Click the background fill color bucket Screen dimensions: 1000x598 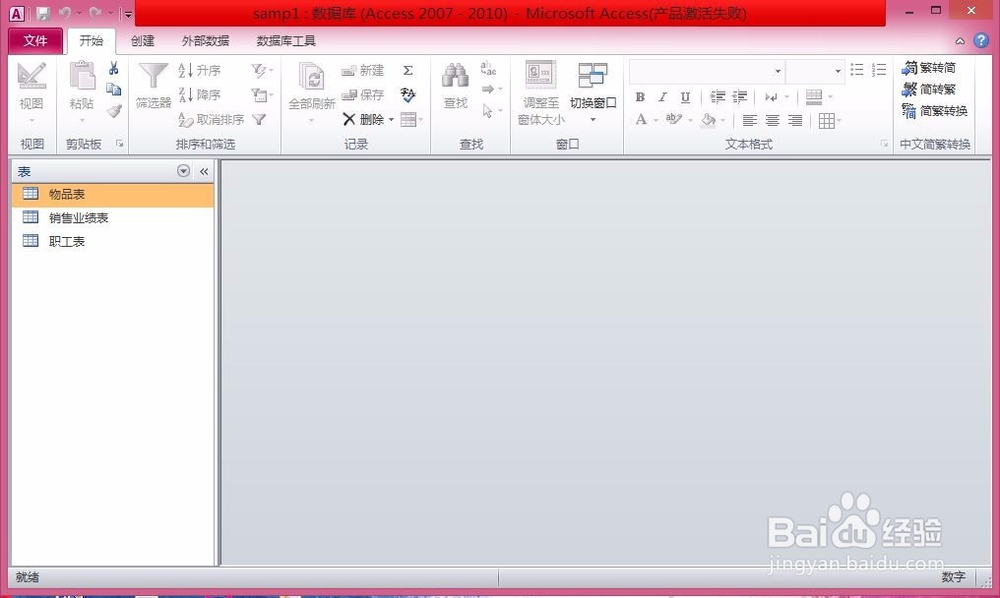708,120
